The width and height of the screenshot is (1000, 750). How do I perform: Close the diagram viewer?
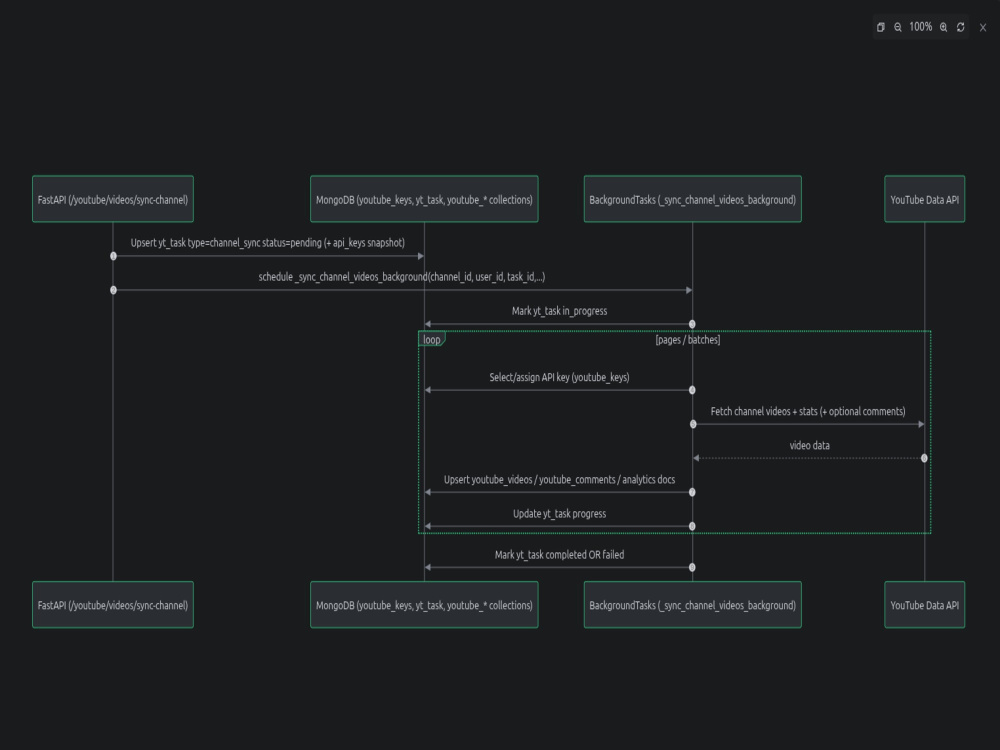[983, 27]
